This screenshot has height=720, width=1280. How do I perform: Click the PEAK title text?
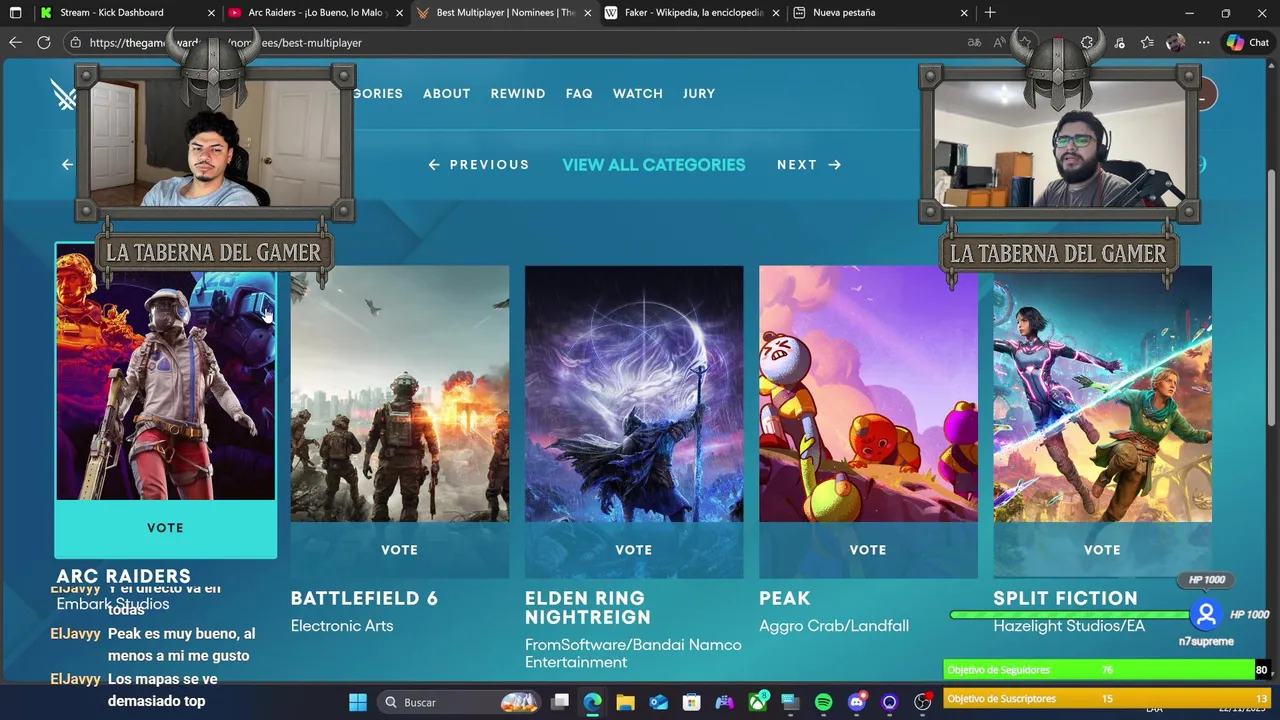point(785,598)
